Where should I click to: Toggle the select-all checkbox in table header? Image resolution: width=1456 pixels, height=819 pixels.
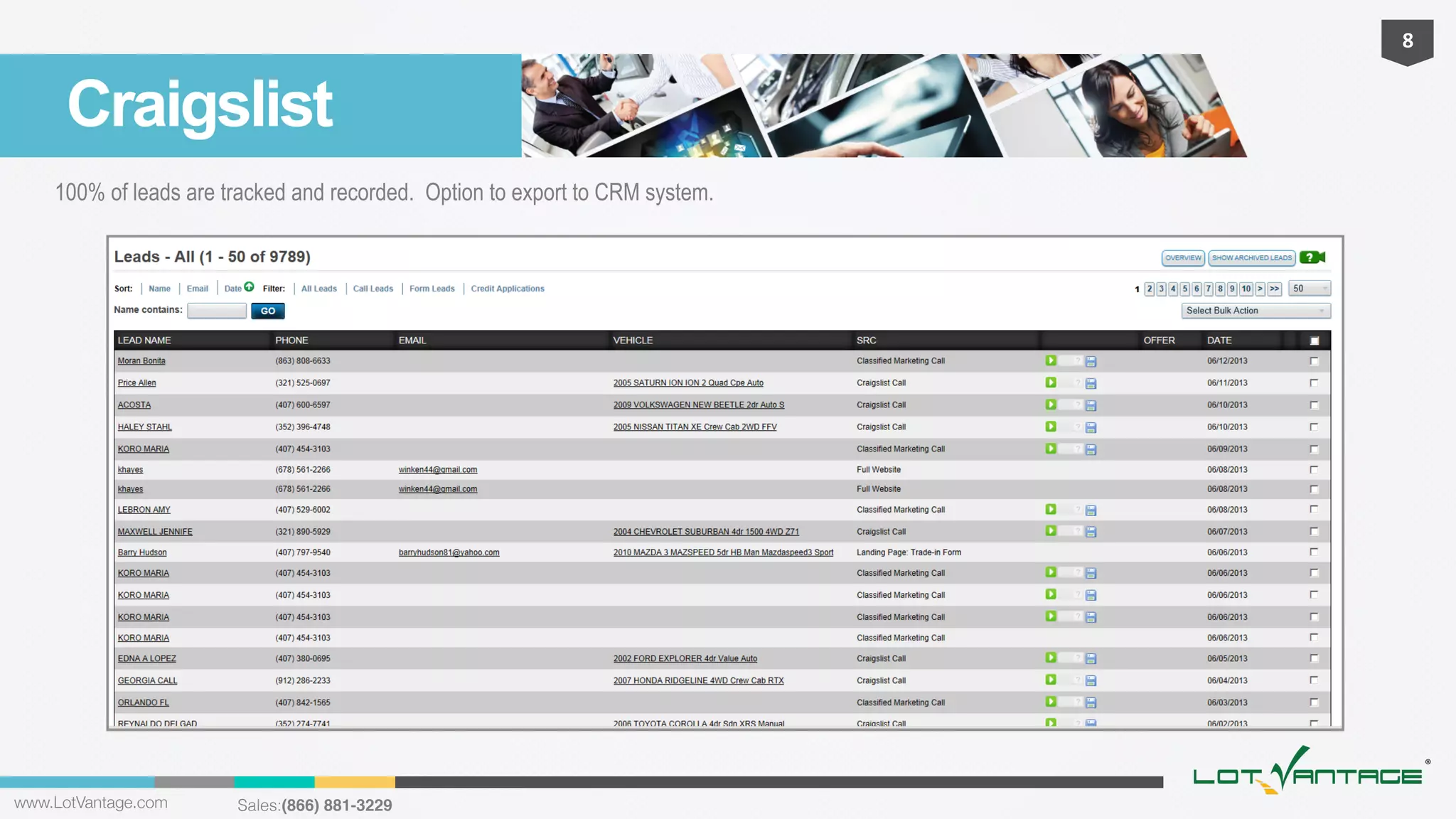tap(1315, 341)
